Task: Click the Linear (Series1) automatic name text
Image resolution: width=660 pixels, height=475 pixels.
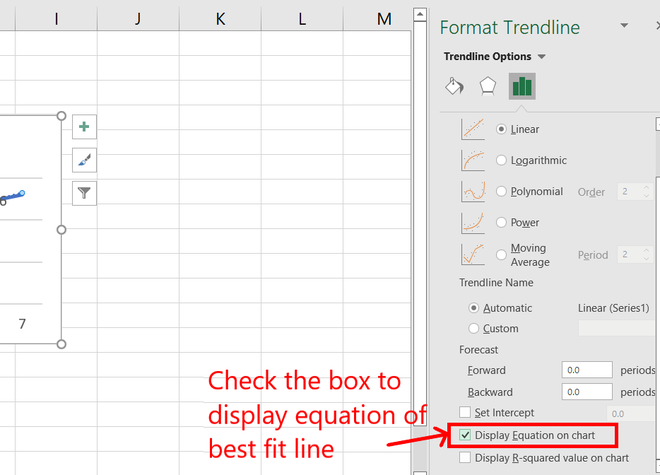Action: click(x=614, y=308)
